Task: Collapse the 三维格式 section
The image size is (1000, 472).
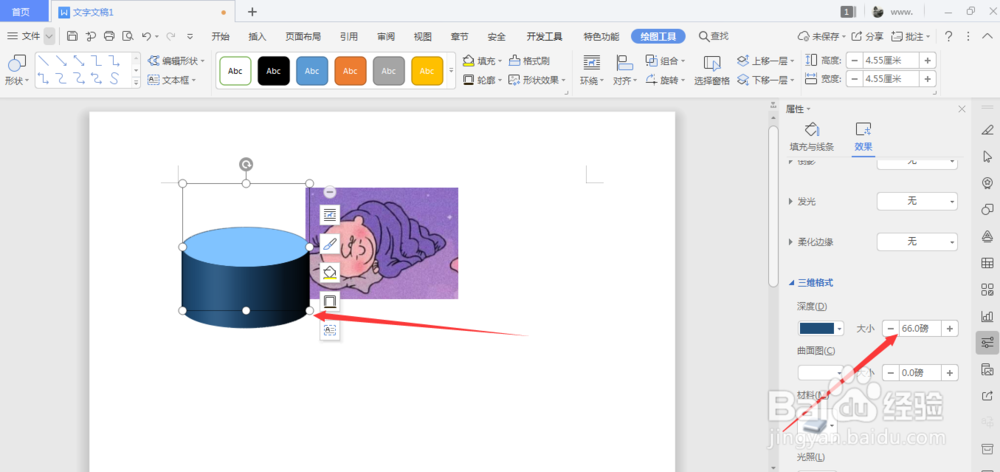Action: pos(791,283)
